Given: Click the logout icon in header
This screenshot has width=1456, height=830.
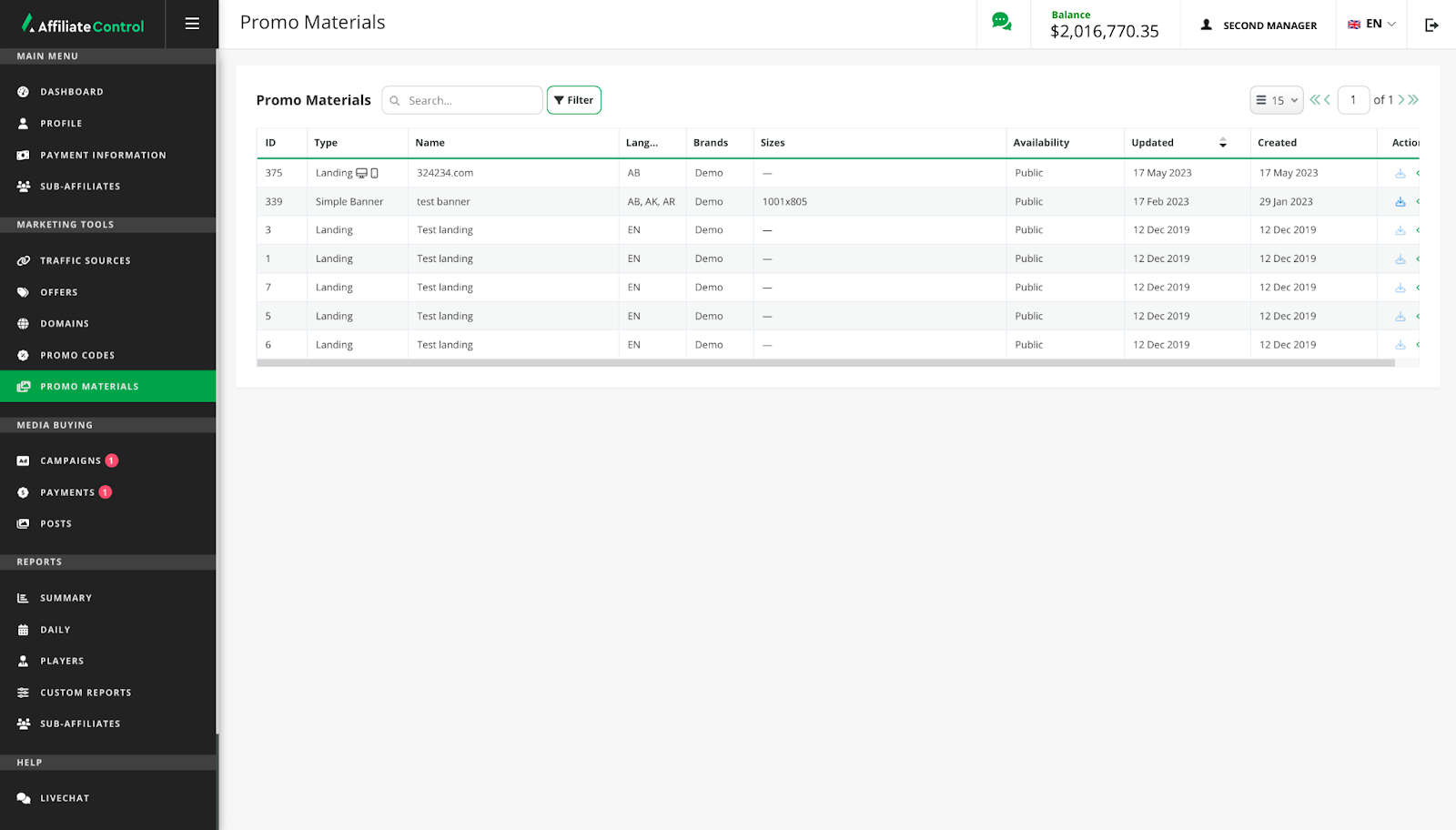Looking at the screenshot, I should (x=1431, y=25).
